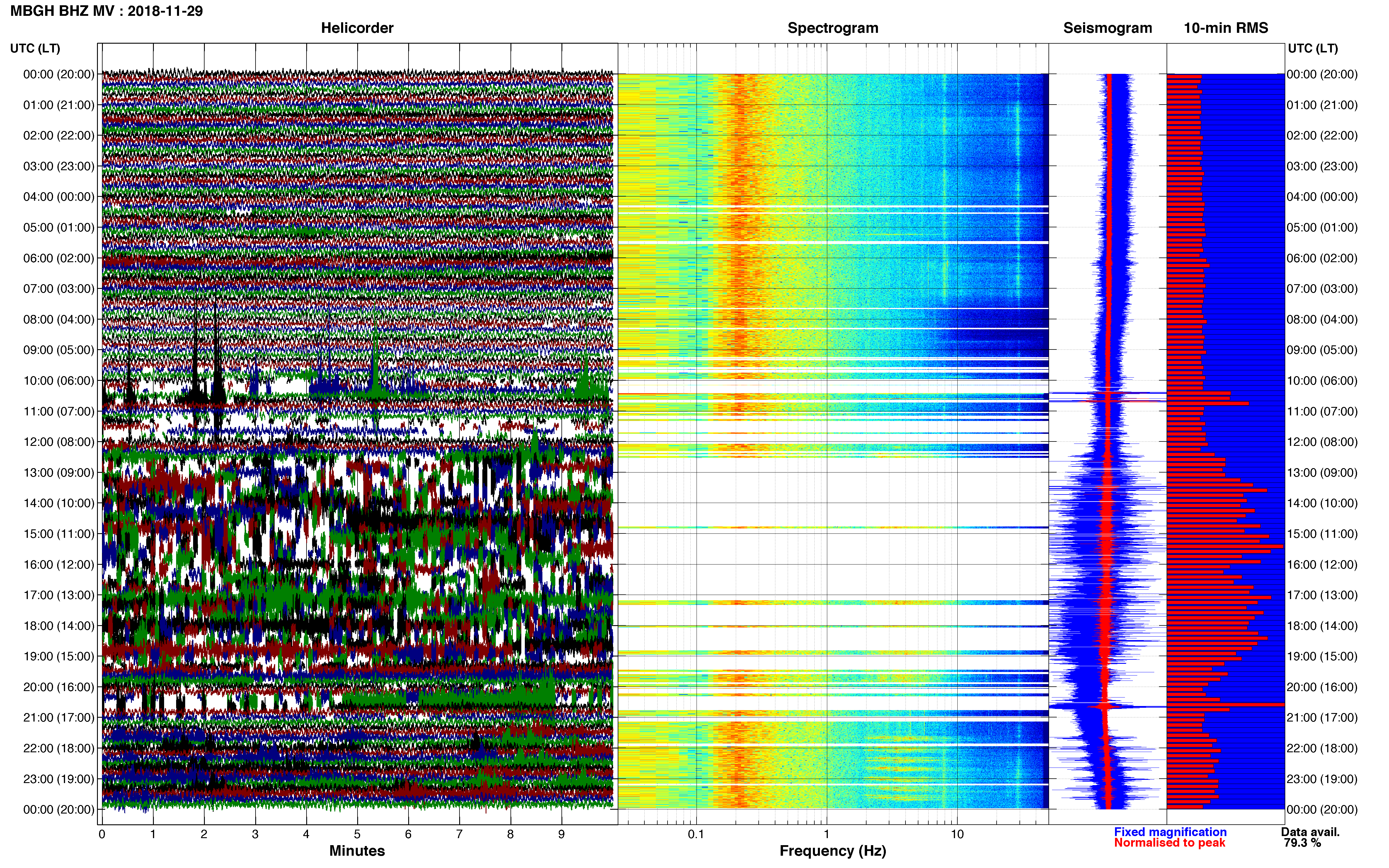The image size is (1389, 868).
Task: Click frequency tick label 1 on spectrogram axis
Action: tap(827, 835)
